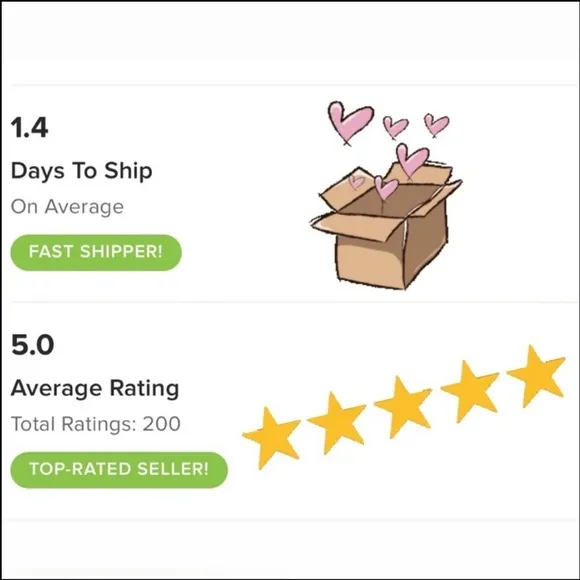The image size is (580, 580).
Task: Click the 5.0 rating number
Action: pyautogui.click(x=33, y=345)
